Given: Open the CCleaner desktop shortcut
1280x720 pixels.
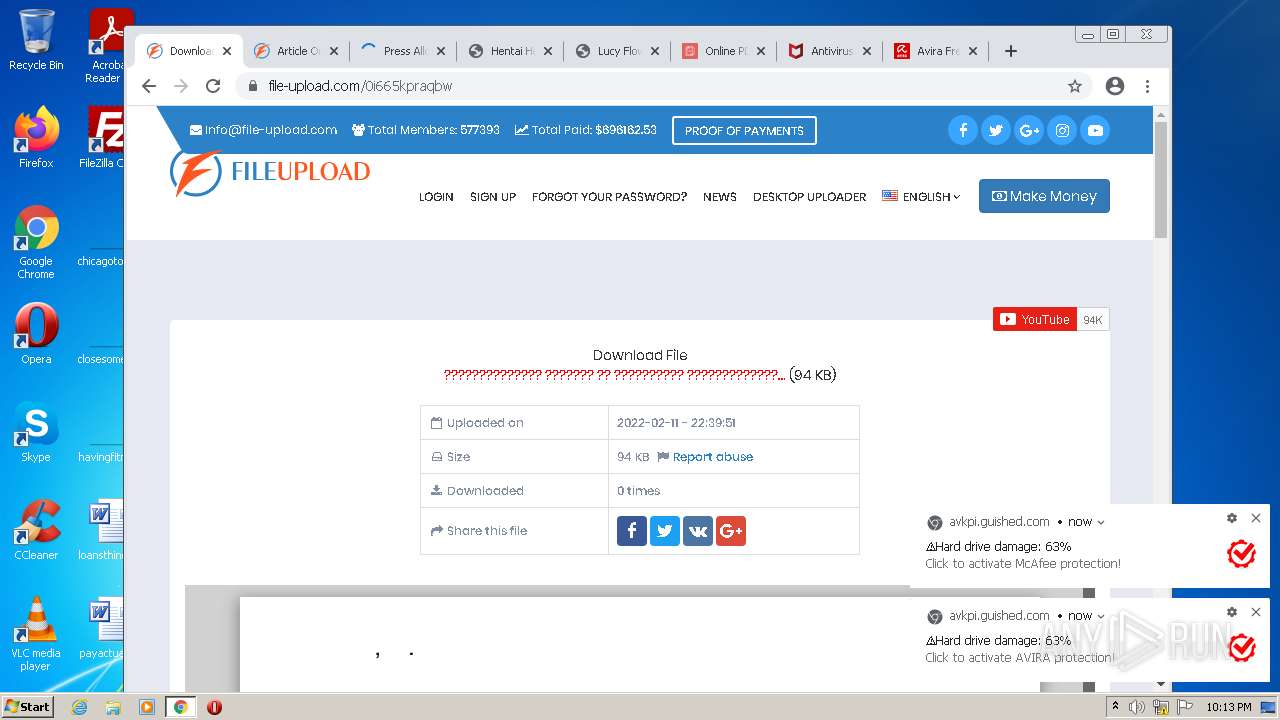Looking at the screenshot, I should [36, 530].
